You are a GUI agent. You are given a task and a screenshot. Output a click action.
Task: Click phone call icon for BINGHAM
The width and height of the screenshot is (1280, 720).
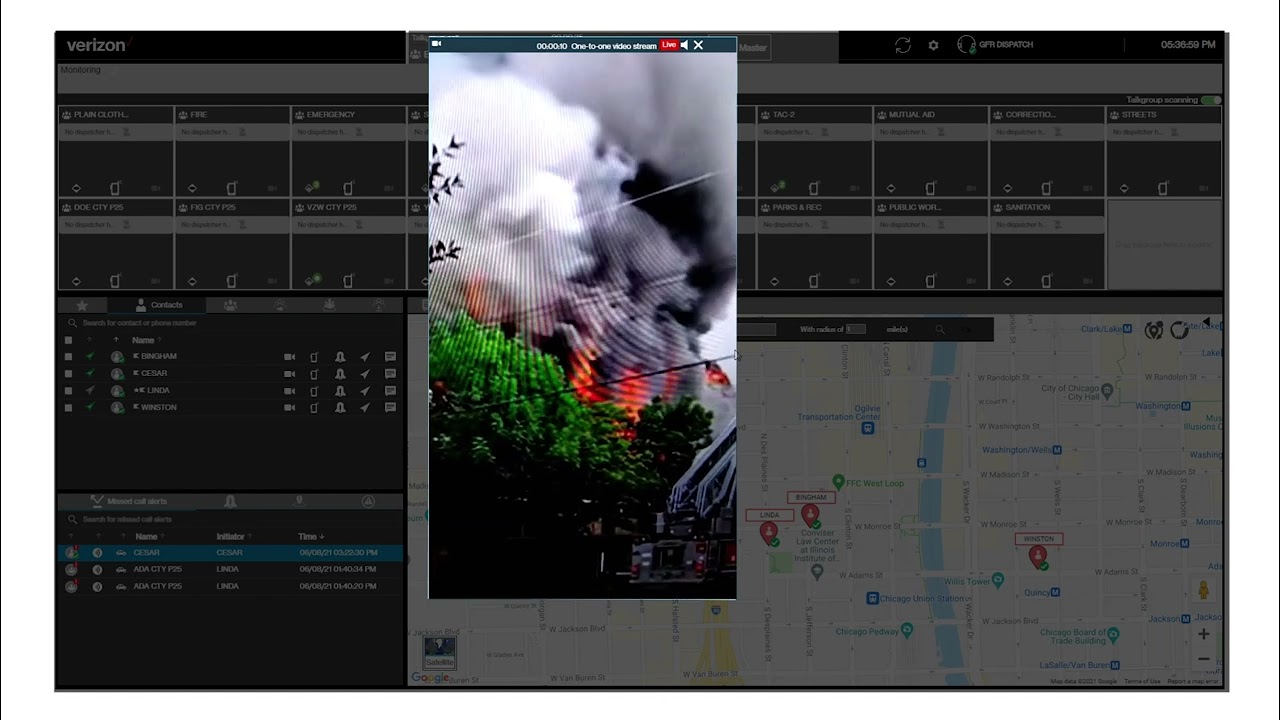314,357
